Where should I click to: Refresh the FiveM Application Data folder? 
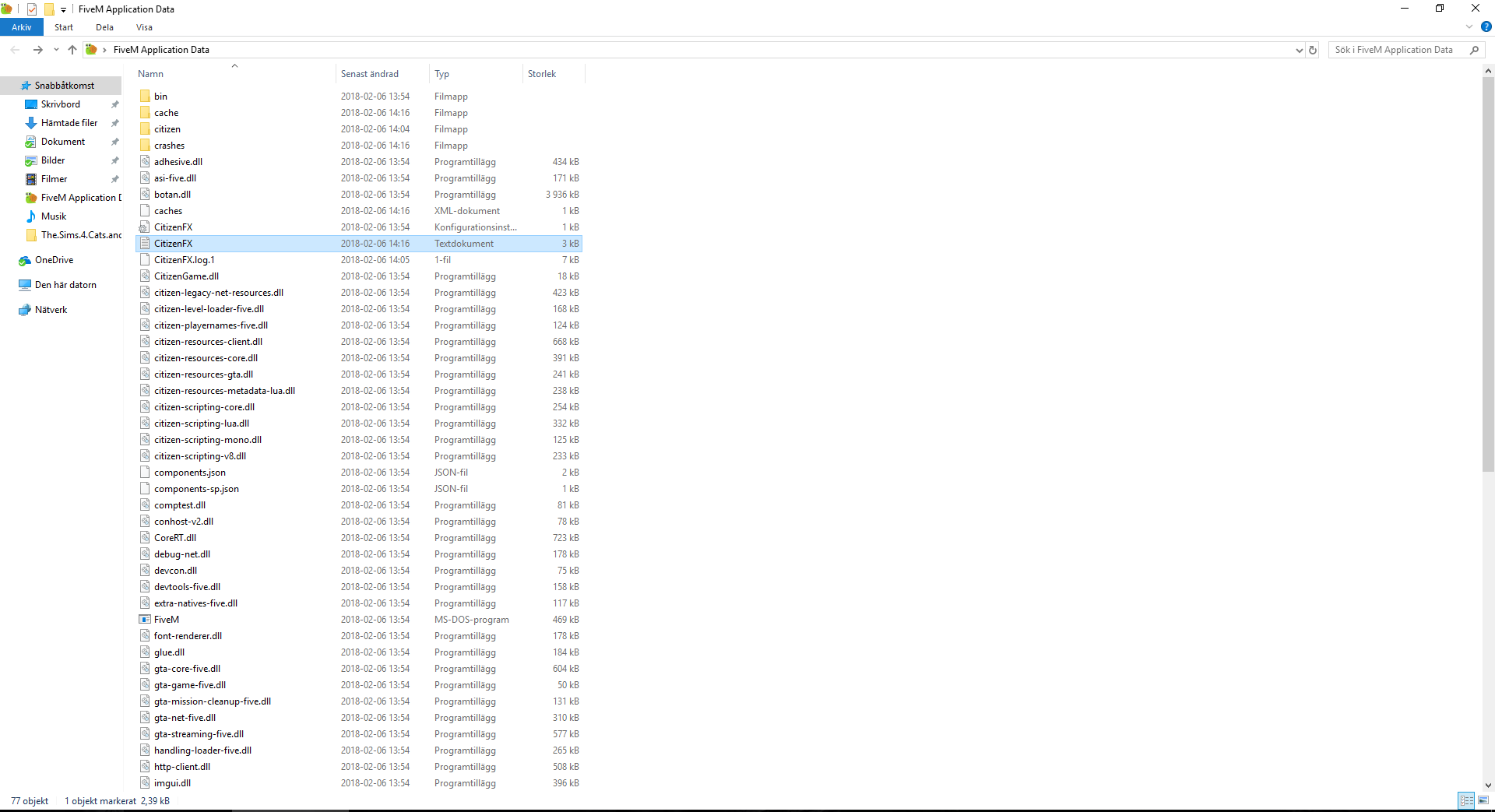click(1313, 50)
